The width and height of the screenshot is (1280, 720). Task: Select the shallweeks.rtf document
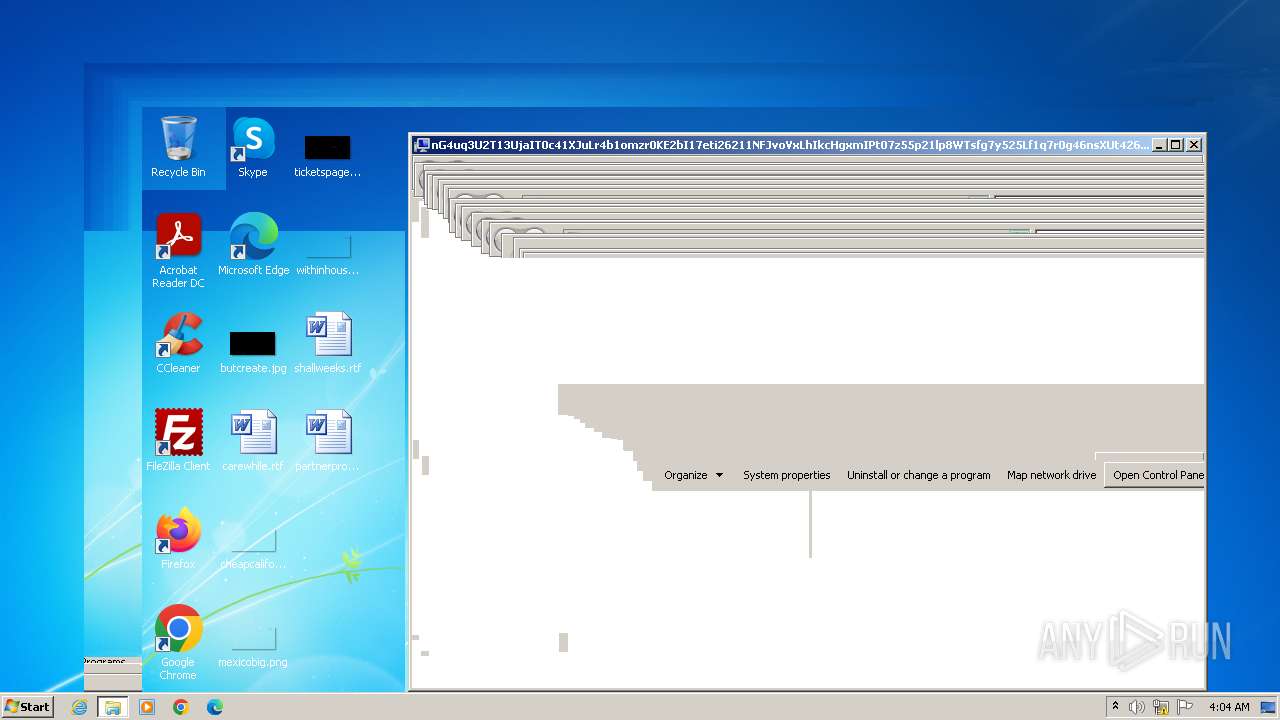328,343
